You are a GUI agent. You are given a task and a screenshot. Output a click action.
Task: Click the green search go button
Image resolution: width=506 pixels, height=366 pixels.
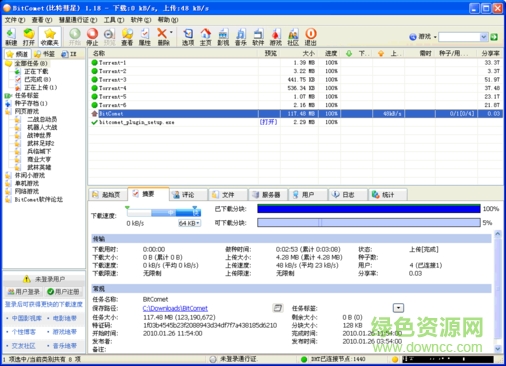(x=494, y=37)
